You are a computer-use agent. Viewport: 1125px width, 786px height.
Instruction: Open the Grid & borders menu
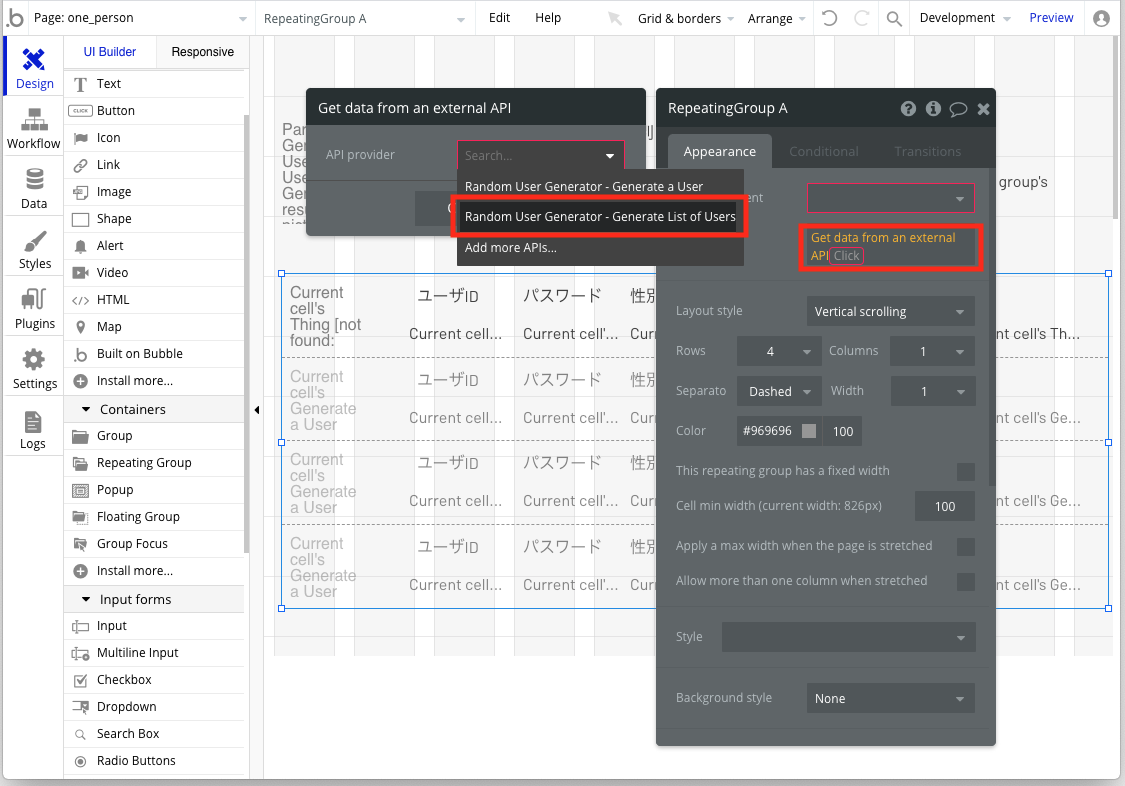click(x=685, y=19)
